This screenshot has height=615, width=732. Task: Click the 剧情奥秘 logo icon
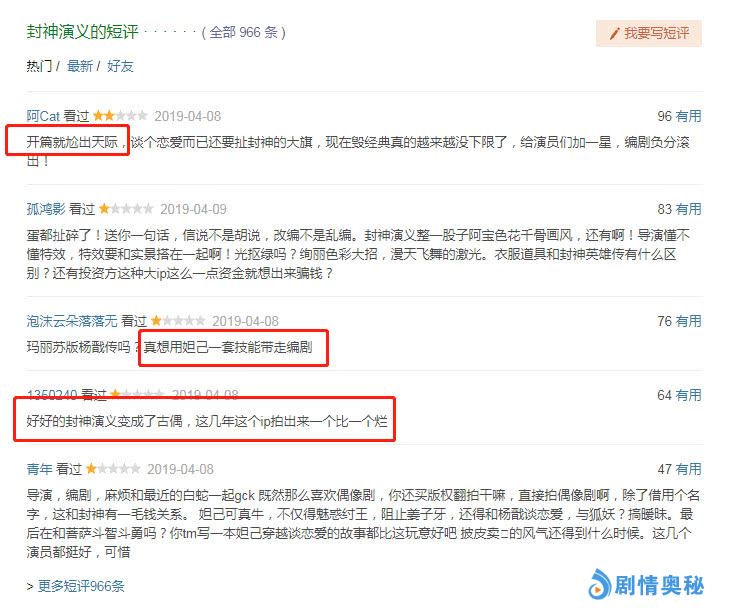(x=599, y=584)
